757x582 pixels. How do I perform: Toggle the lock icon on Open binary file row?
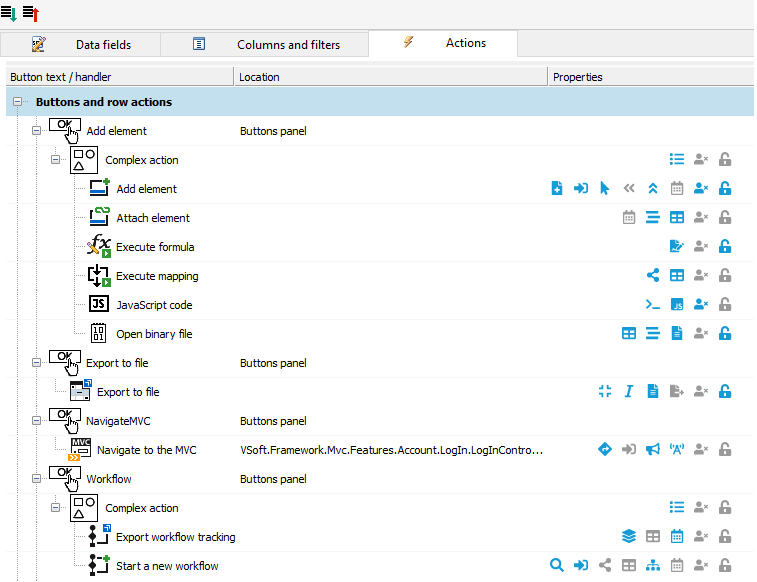(x=725, y=333)
